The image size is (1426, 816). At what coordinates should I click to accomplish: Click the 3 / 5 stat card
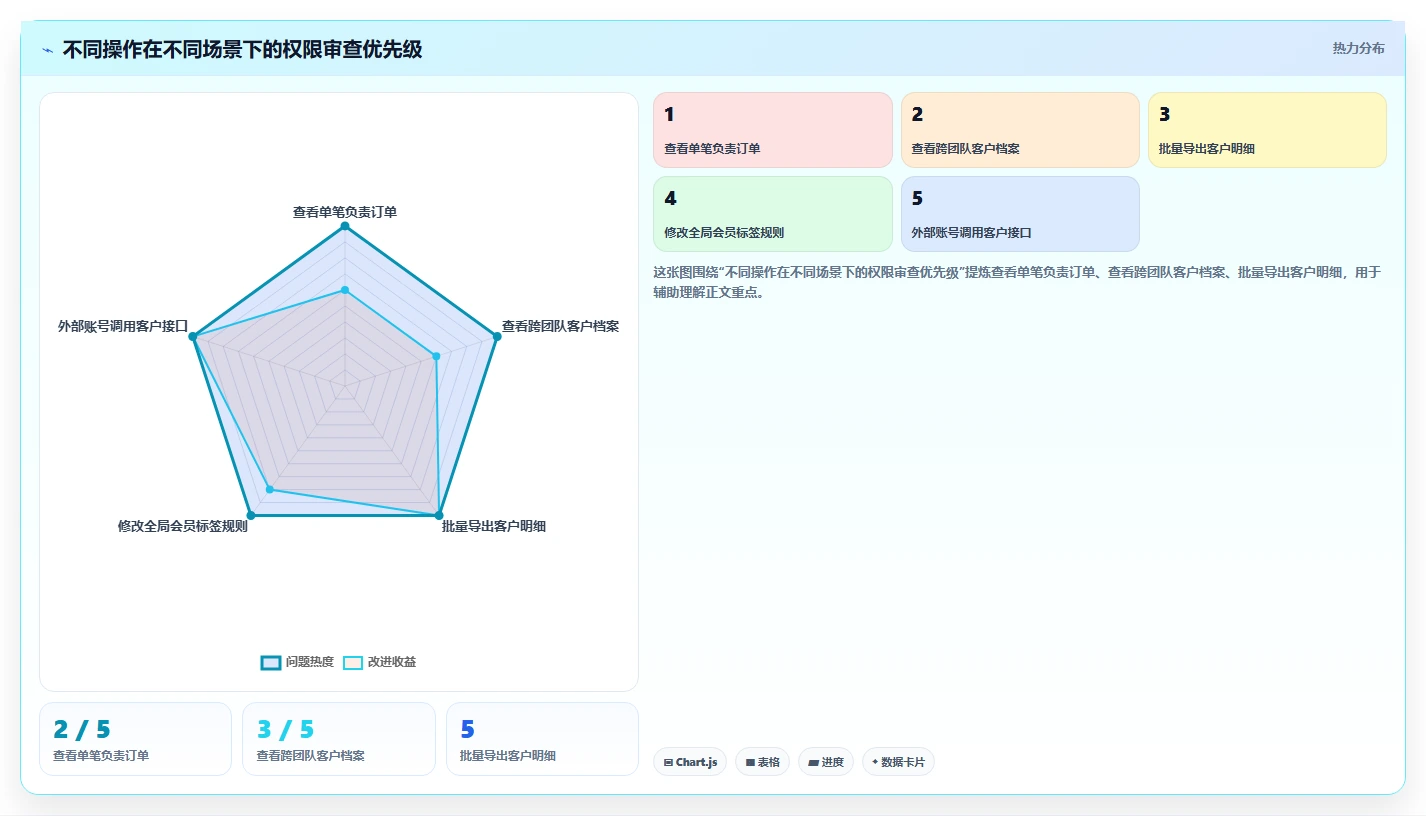pyautogui.click(x=339, y=739)
